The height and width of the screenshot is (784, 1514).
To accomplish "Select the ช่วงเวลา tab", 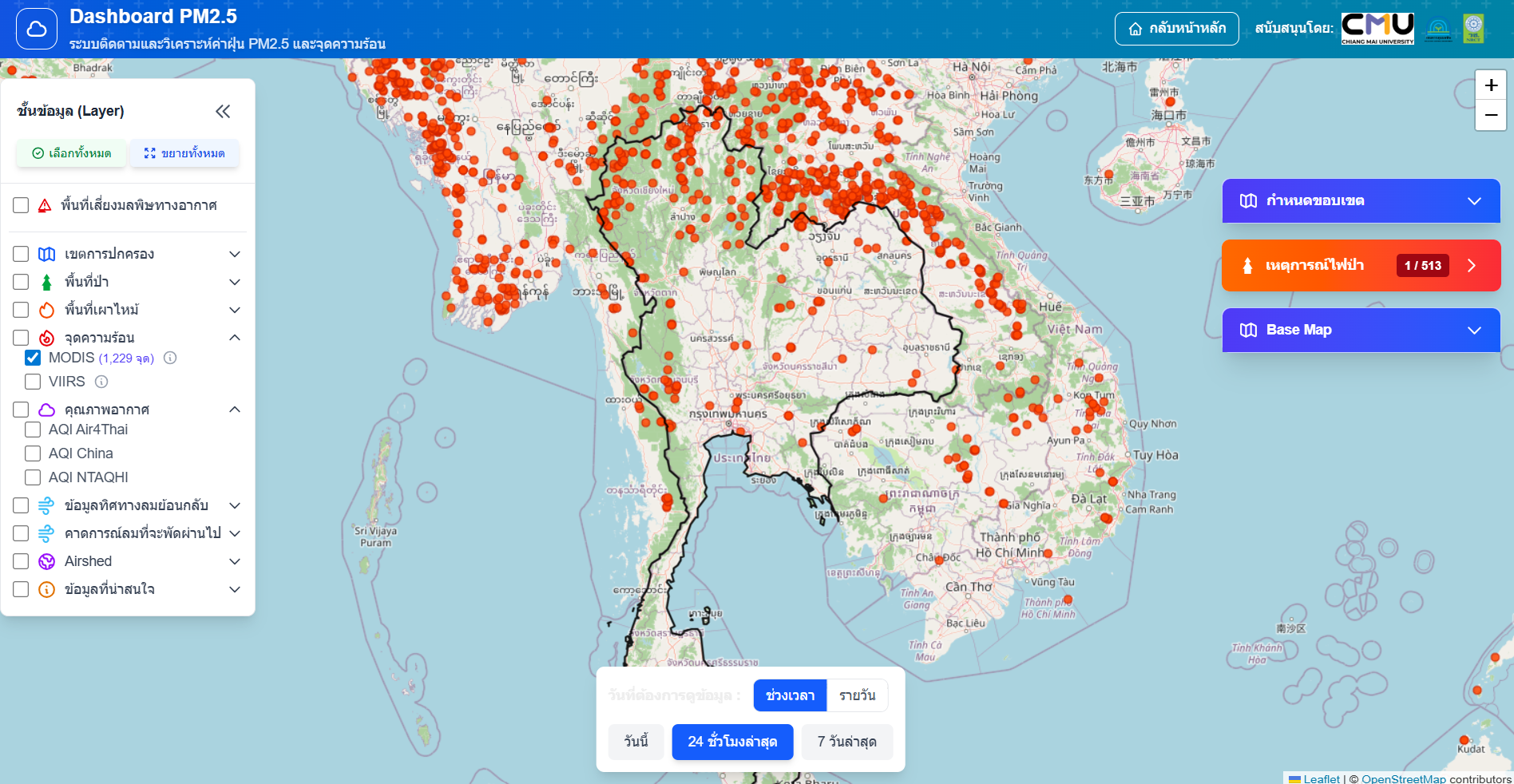I will [790, 695].
